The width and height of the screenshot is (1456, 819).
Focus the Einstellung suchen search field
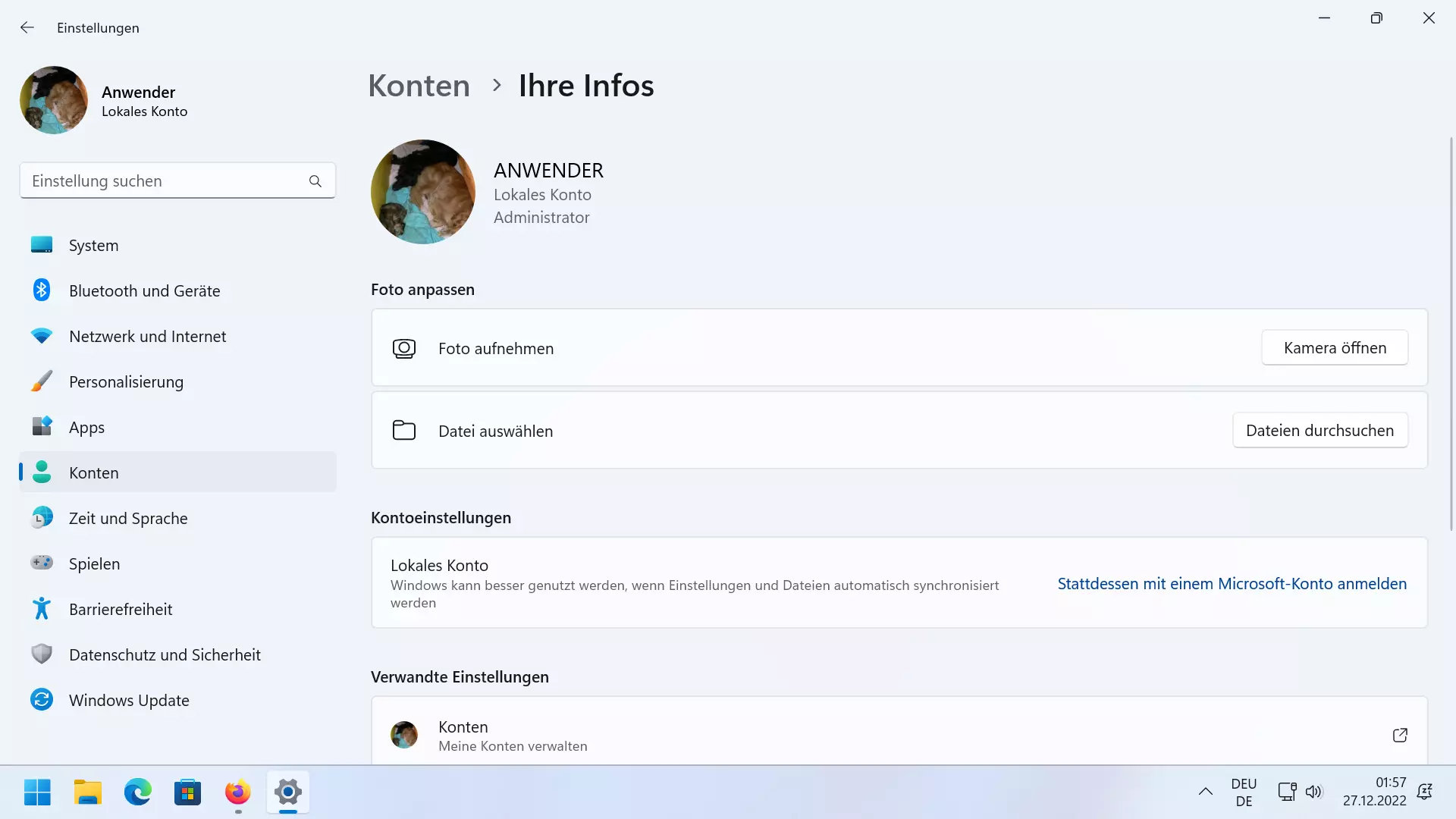[x=177, y=181]
